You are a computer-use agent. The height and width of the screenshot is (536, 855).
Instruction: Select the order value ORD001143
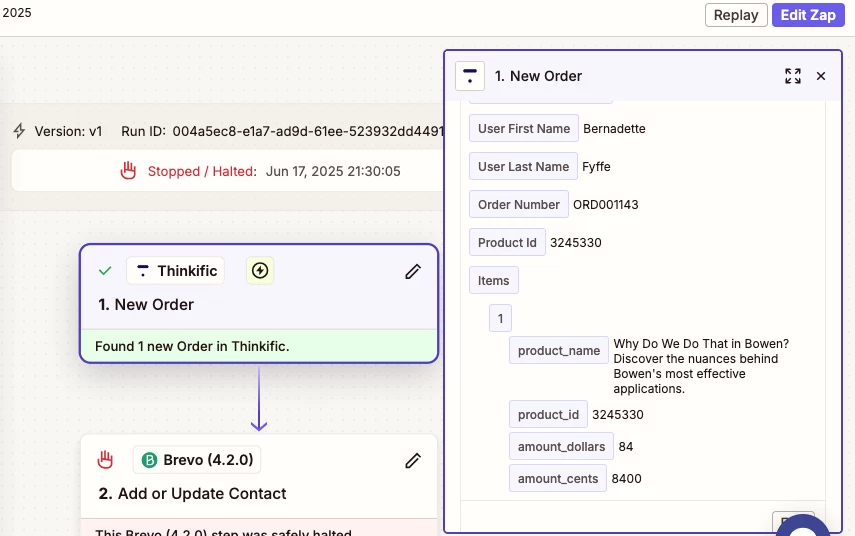605,204
